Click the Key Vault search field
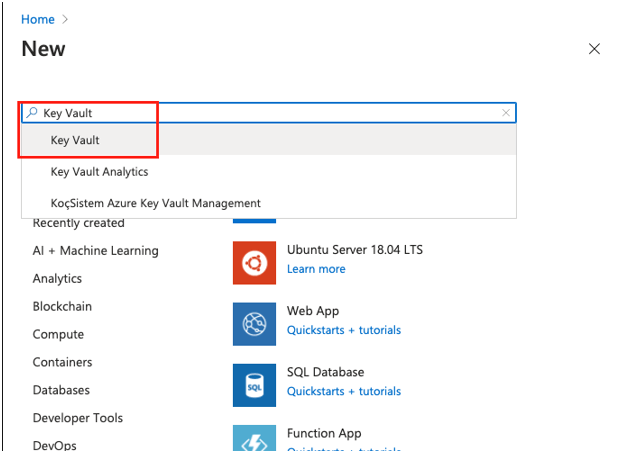The width and height of the screenshot is (626, 451). [269, 113]
